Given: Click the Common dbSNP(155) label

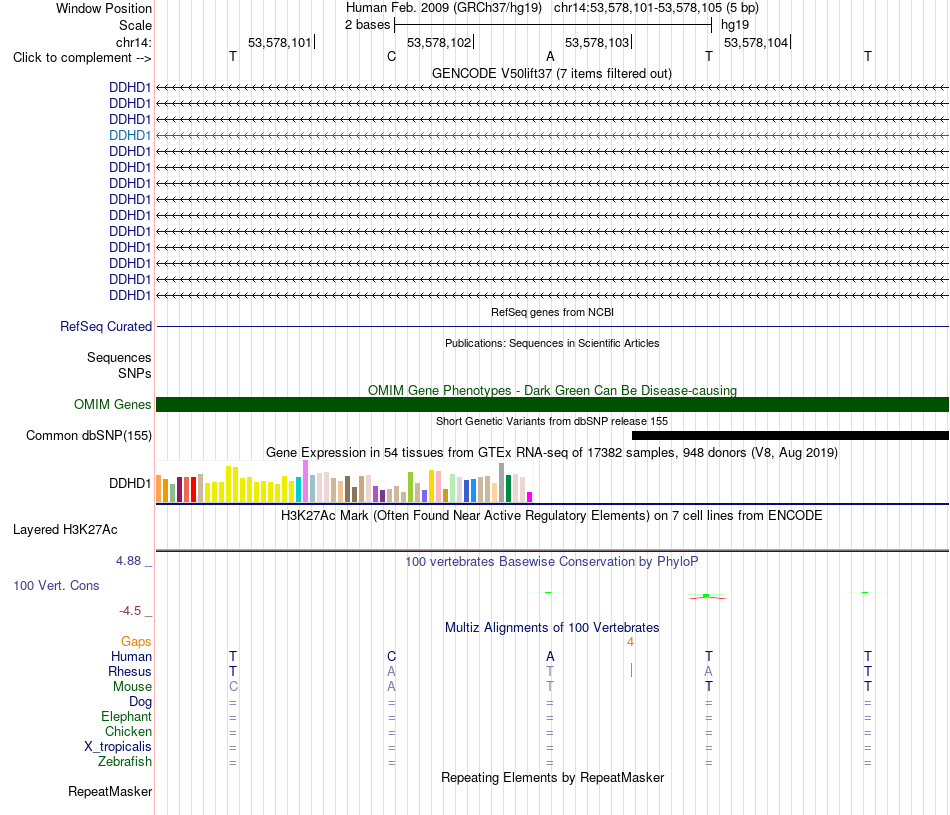Looking at the screenshot, I should click(89, 436).
